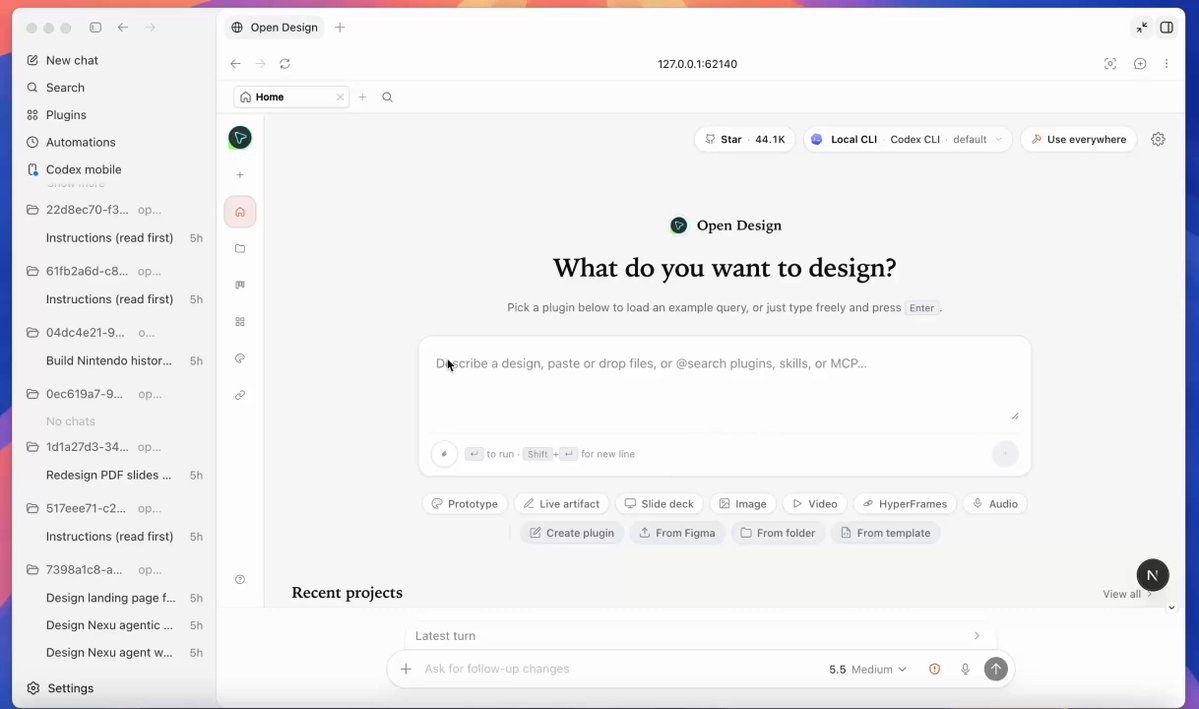Select the HyperFrames chip
Viewport: 1199px width, 709px height.
tap(905, 504)
